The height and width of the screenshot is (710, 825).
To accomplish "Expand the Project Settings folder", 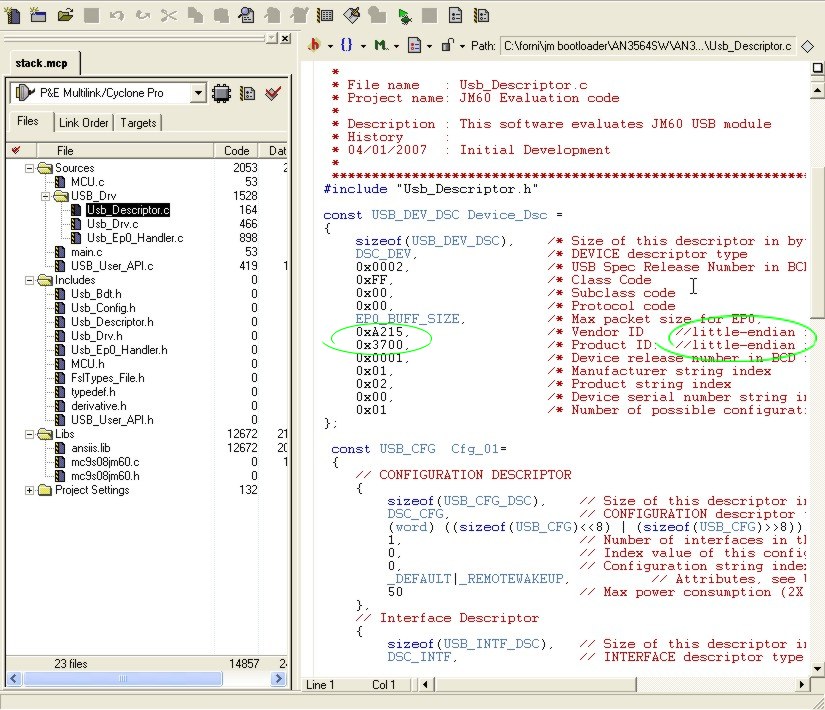I will click(30, 490).
